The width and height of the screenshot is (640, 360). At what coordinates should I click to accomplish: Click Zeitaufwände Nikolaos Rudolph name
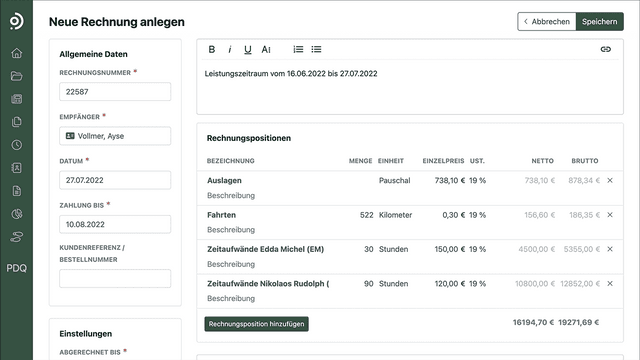tap(268, 283)
